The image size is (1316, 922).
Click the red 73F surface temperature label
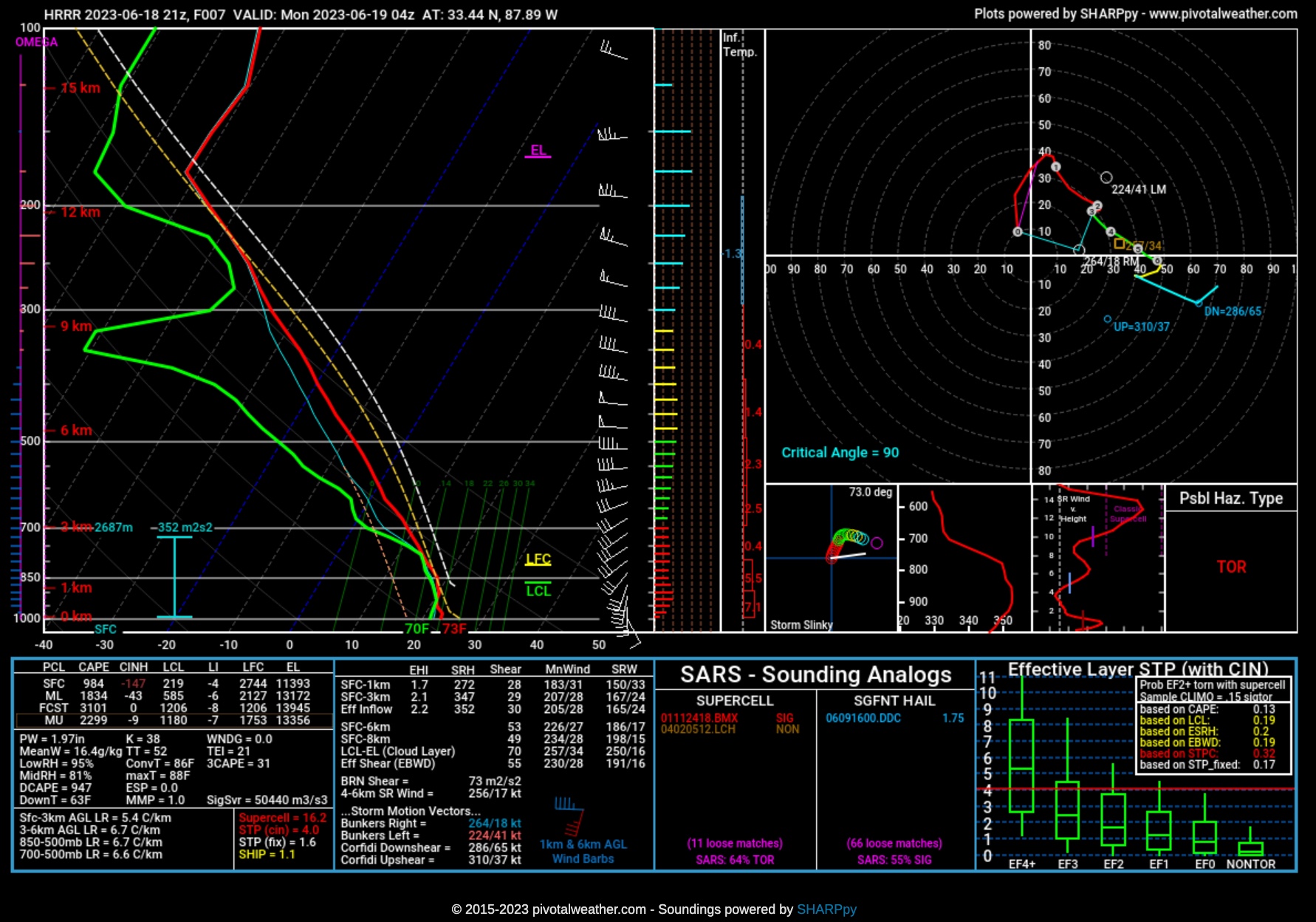[x=454, y=629]
